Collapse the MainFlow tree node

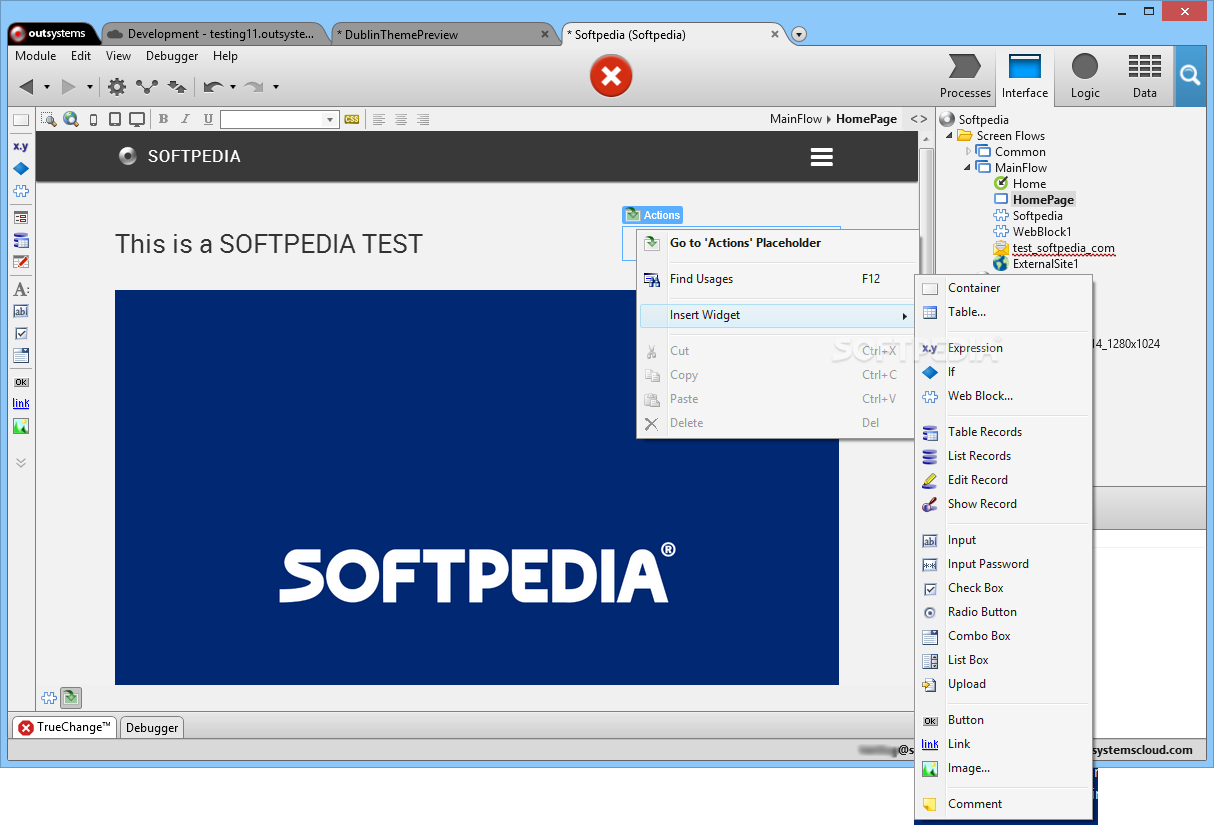point(967,168)
